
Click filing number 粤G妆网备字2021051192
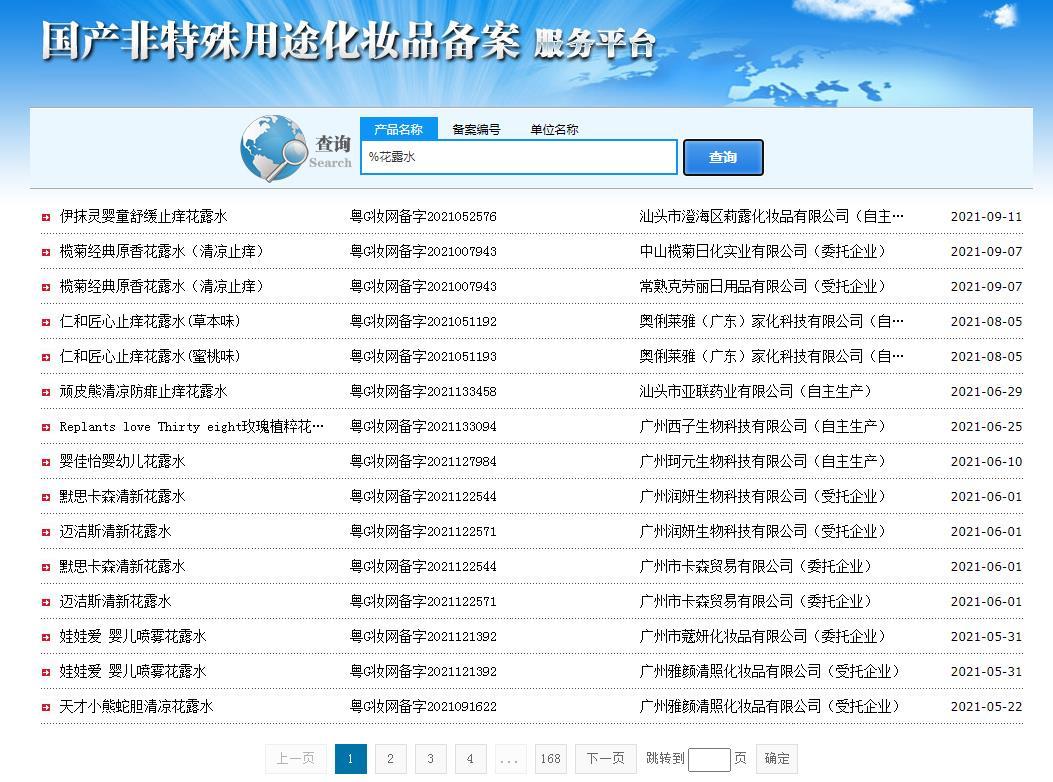423,321
